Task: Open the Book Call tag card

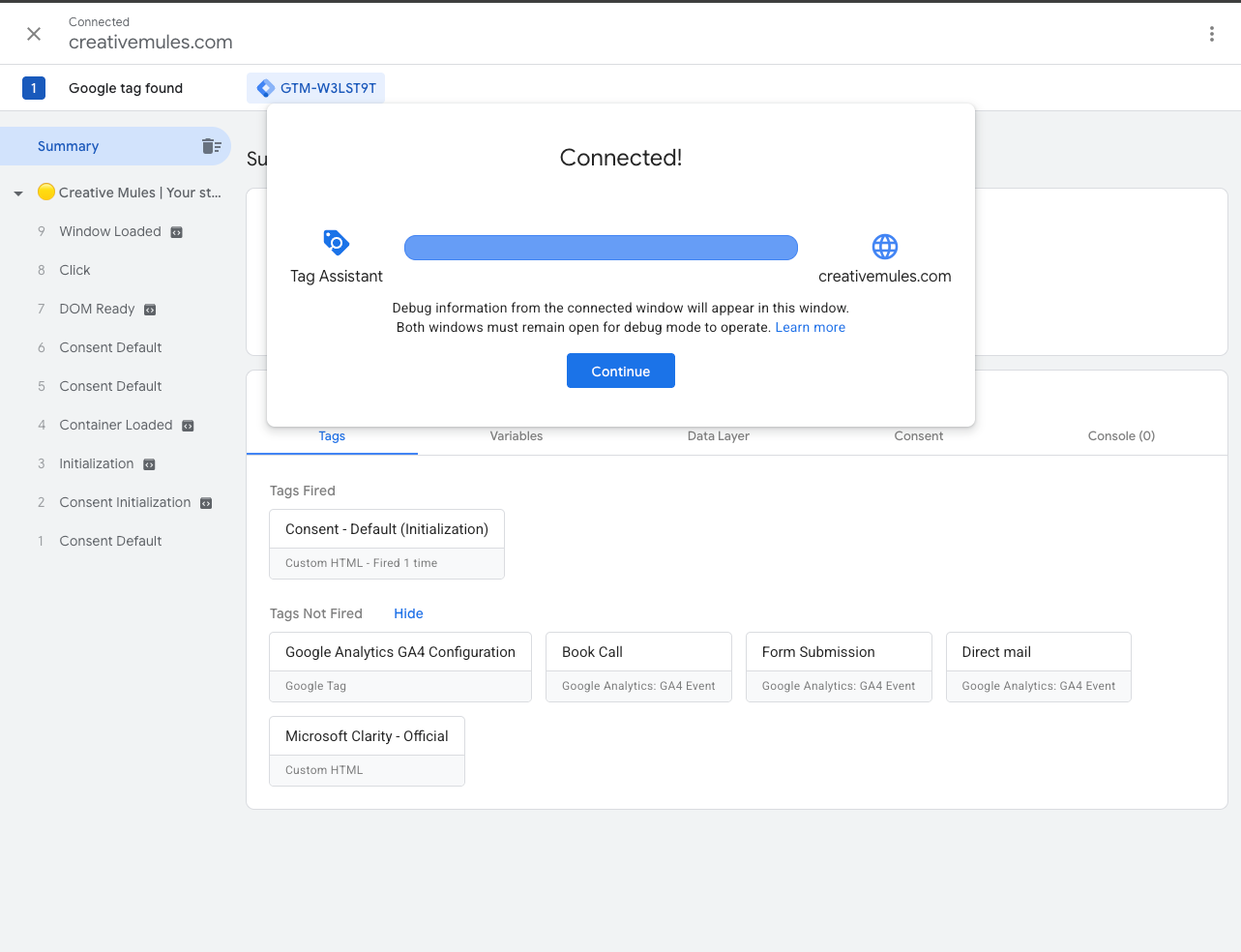Action: coord(638,667)
